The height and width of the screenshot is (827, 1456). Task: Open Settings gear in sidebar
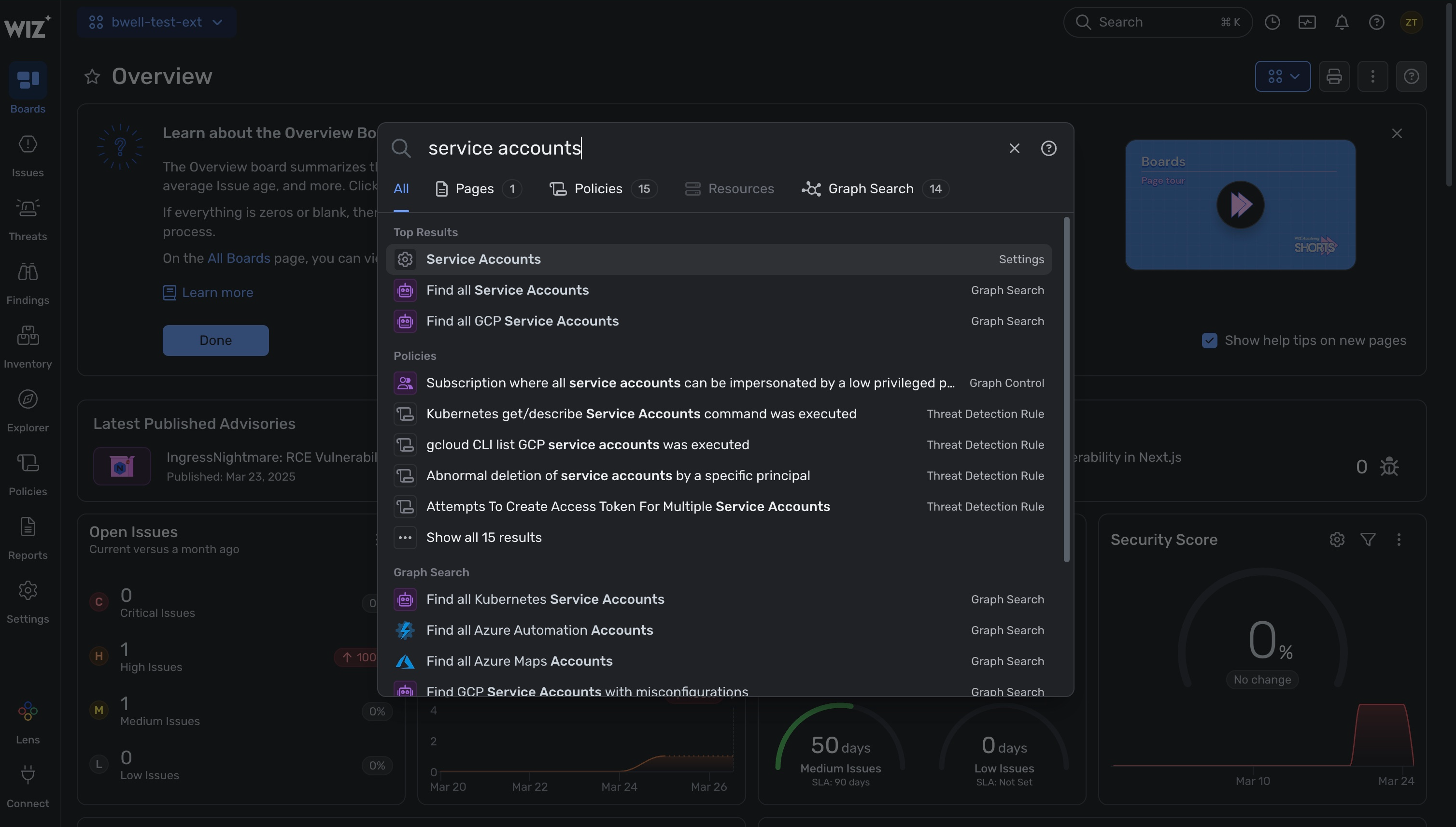pos(28,591)
